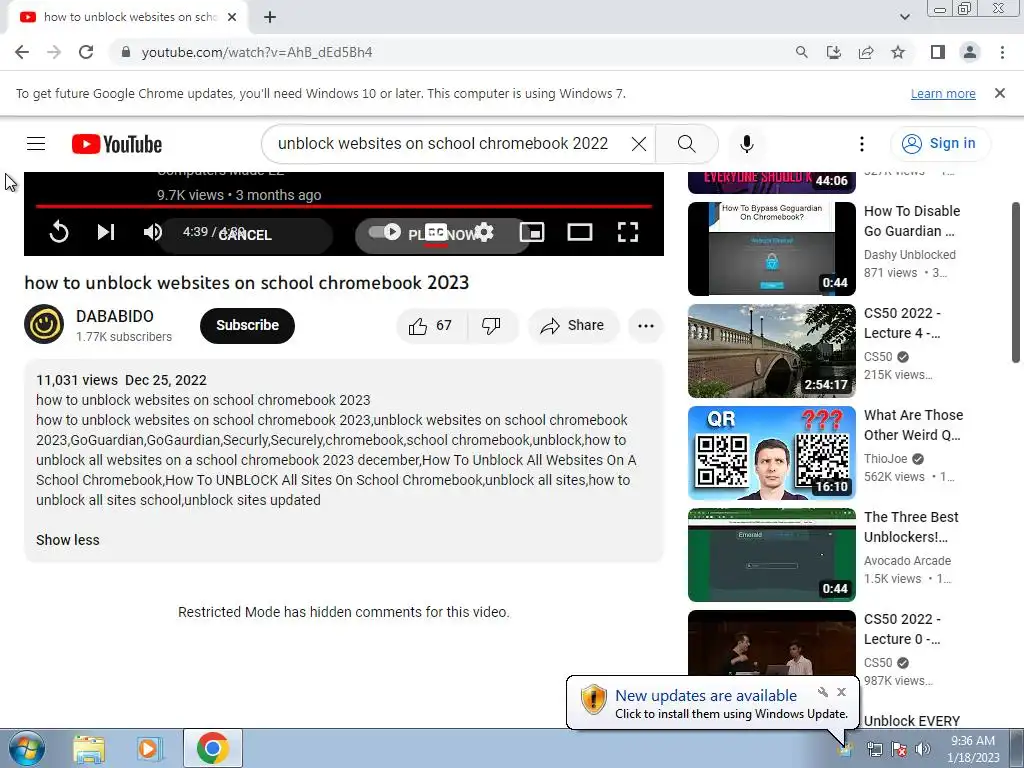The image size is (1024, 768).
Task: Open Chrome zoom magnifier icon
Action: 801,52
